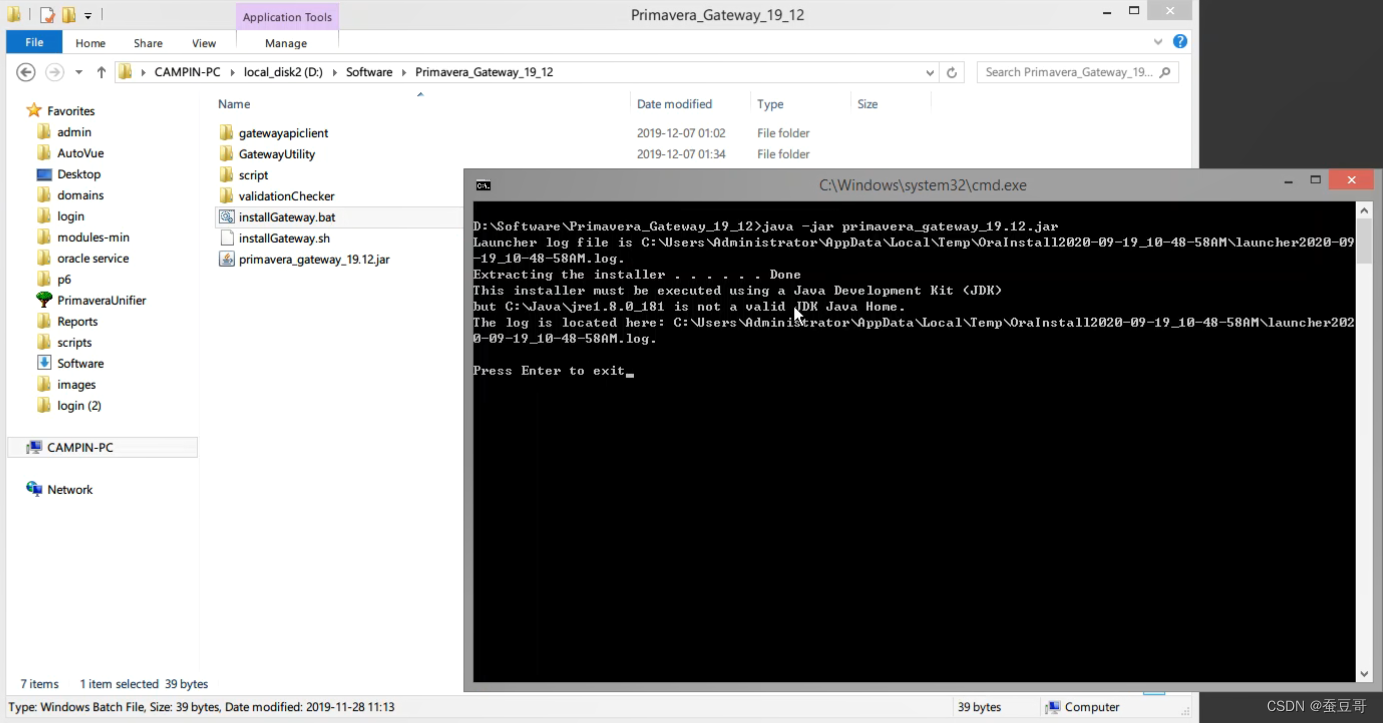Select the Application Tools contextual tab
Image resolution: width=1383 pixels, height=723 pixels.
tap(287, 17)
